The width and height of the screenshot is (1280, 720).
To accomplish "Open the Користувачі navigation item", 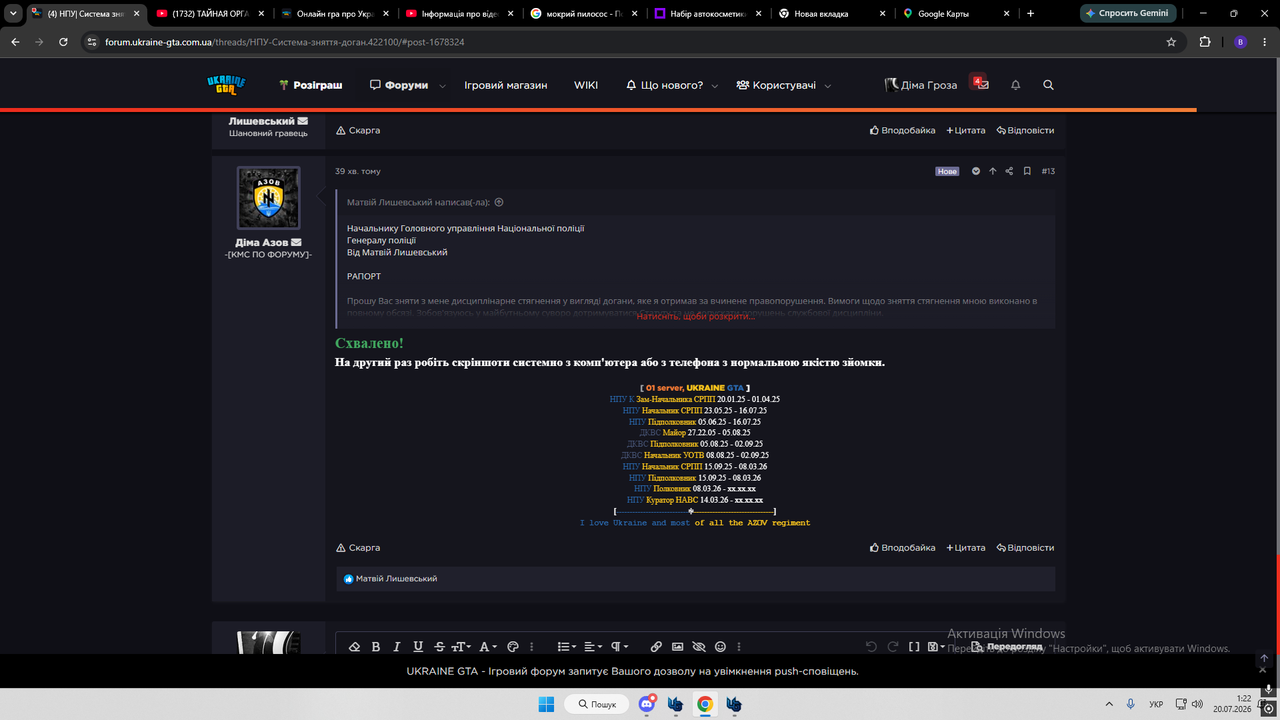I will point(776,85).
